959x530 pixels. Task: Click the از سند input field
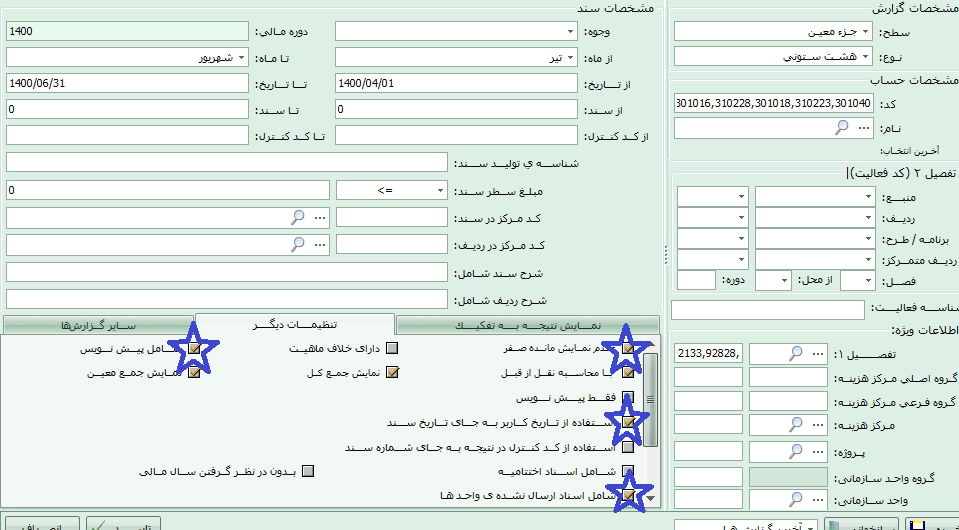pos(456,109)
